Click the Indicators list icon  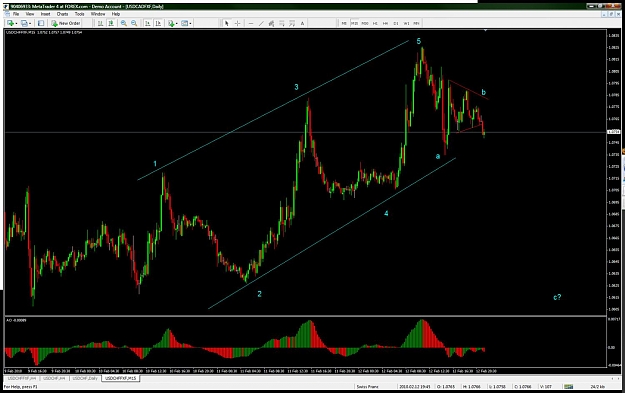point(171,24)
